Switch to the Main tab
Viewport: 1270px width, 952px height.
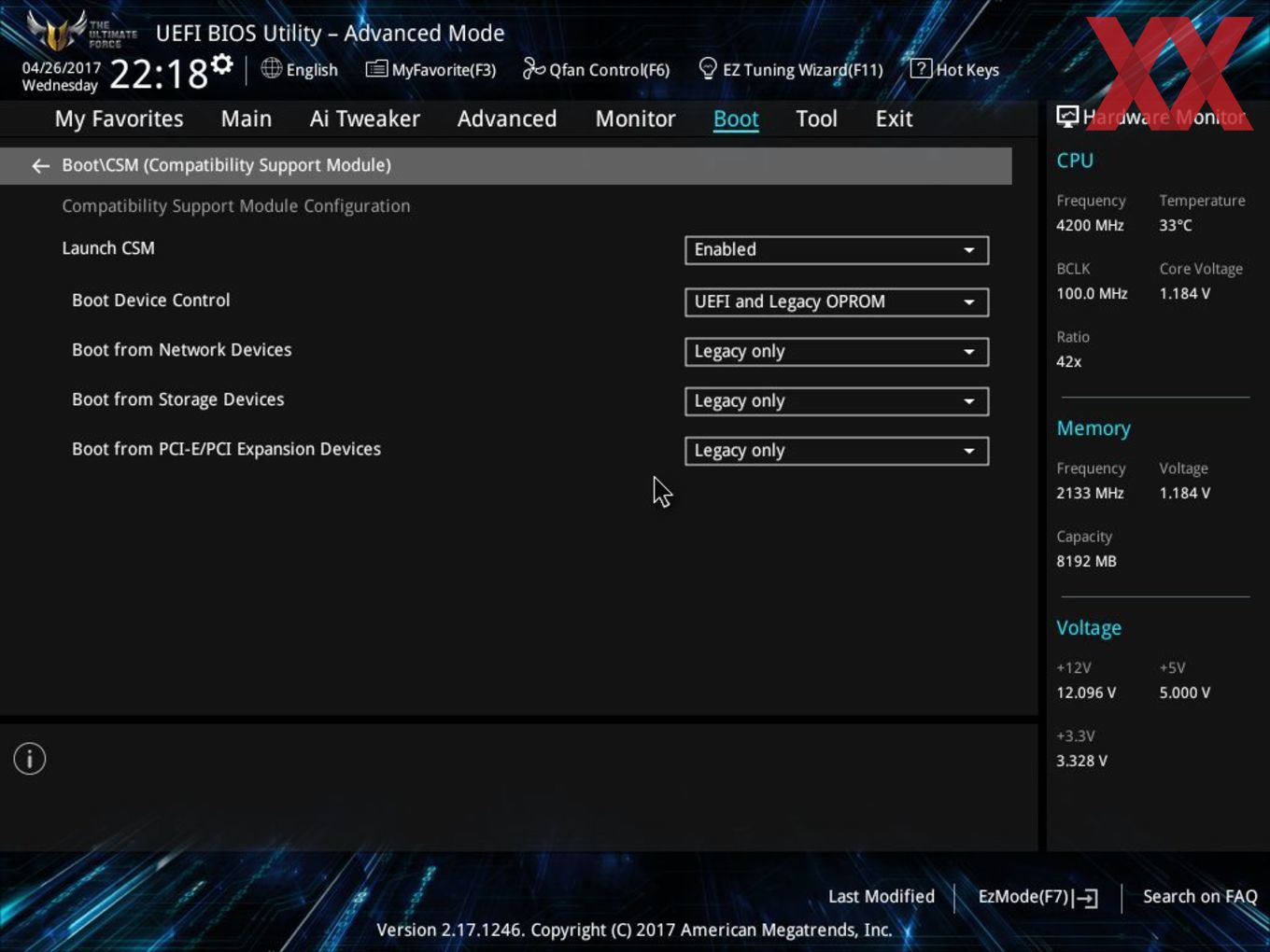click(247, 119)
